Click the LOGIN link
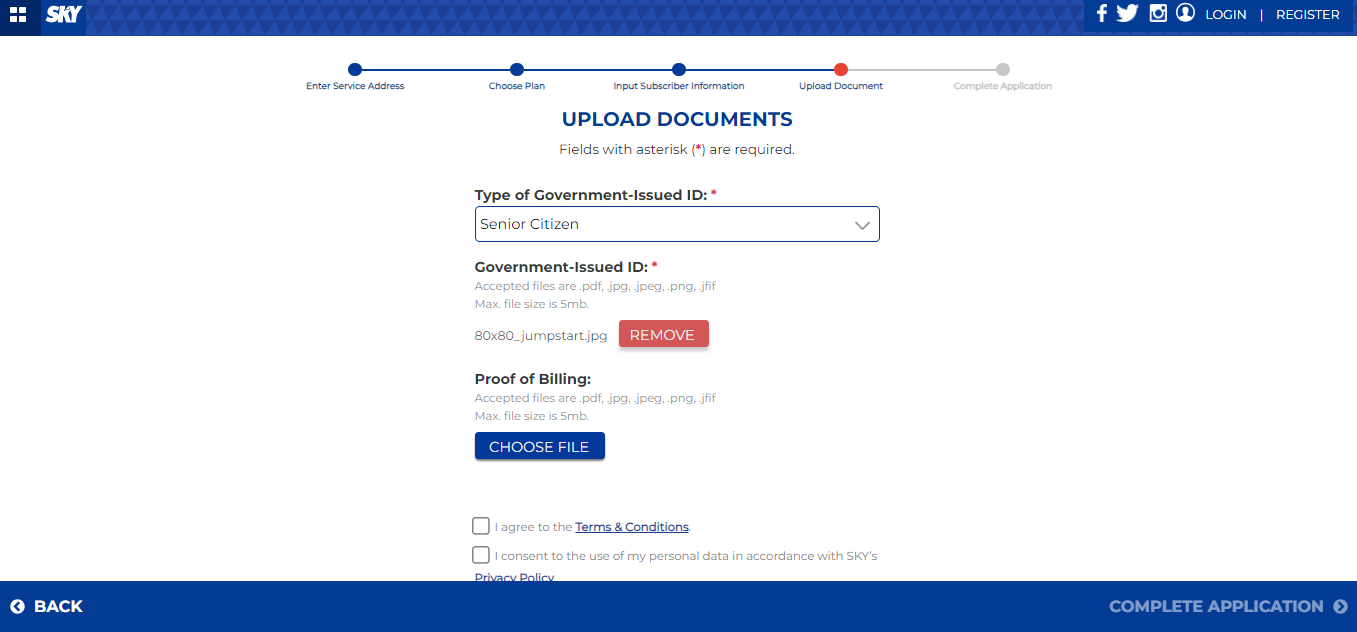Screen dimensions: 1357x632 [x=1225, y=15]
